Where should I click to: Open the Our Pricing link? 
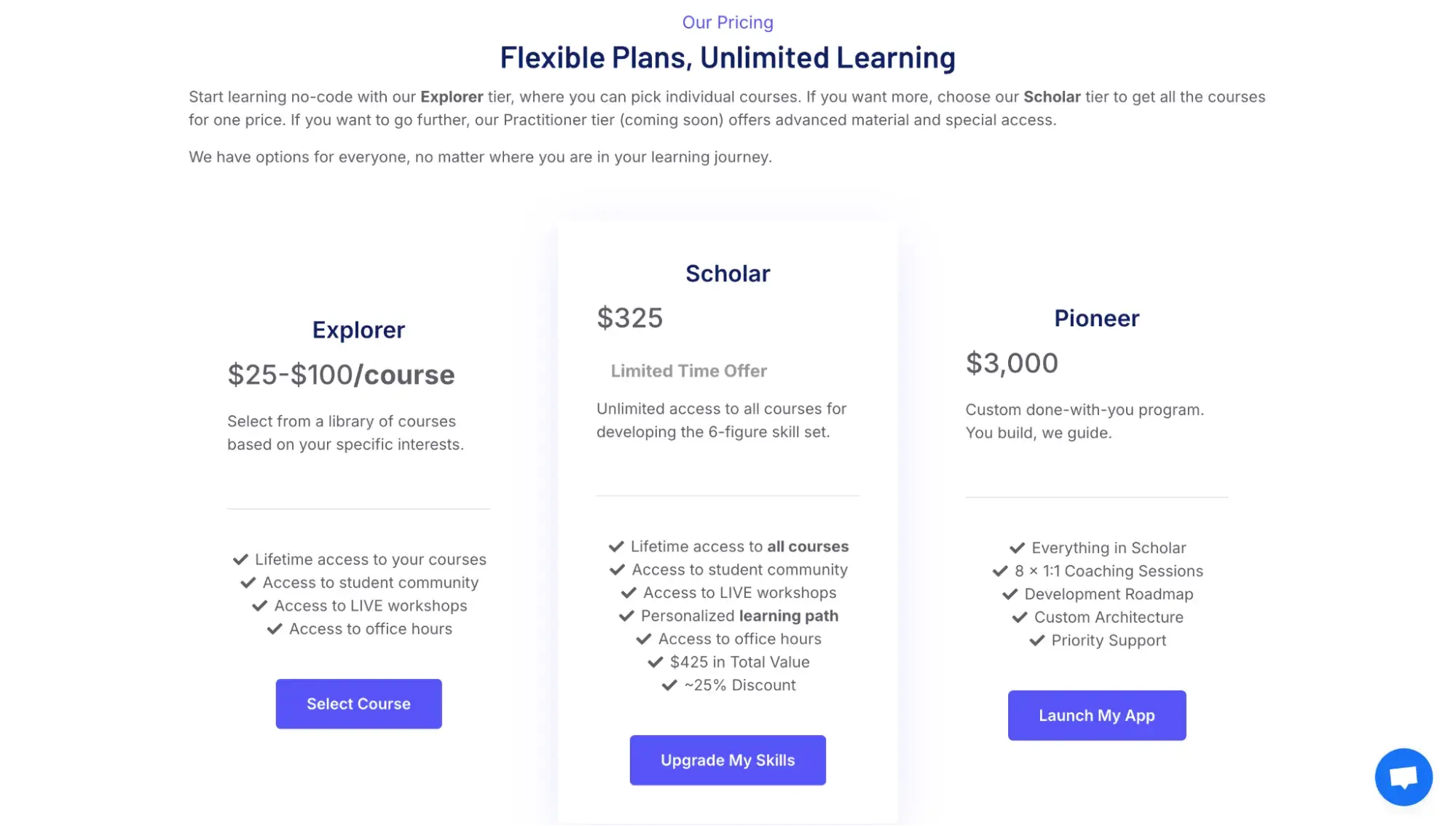coord(728,22)
